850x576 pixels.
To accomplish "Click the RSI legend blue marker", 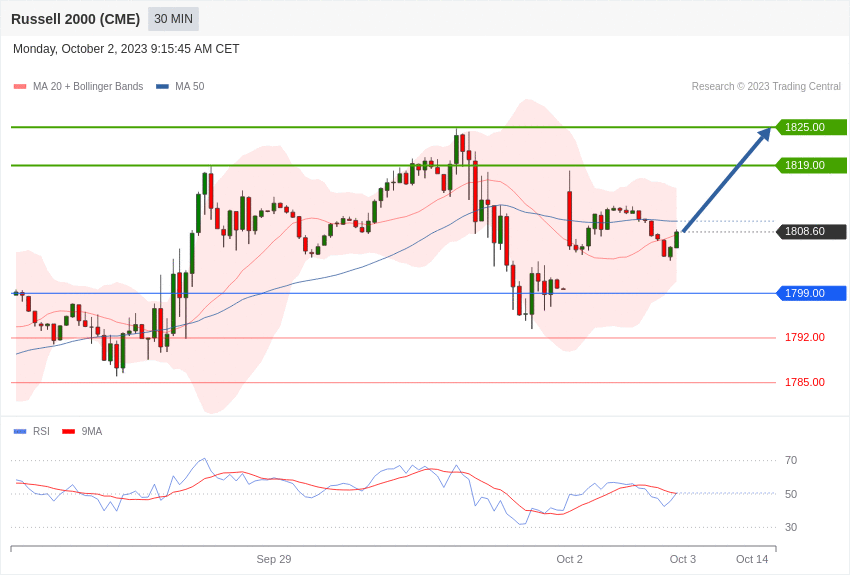I will click(20, 432).
